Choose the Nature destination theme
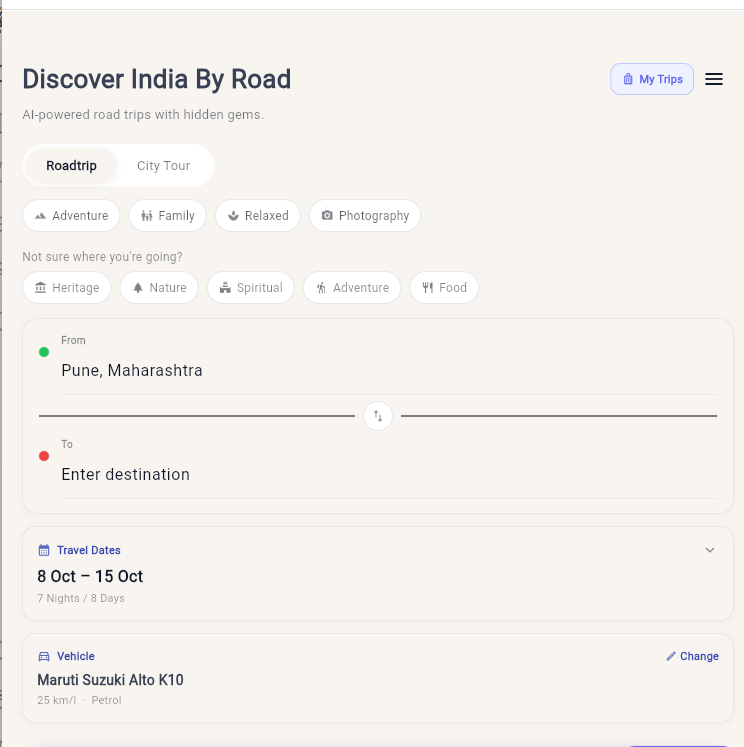 (x=159, y=288)
